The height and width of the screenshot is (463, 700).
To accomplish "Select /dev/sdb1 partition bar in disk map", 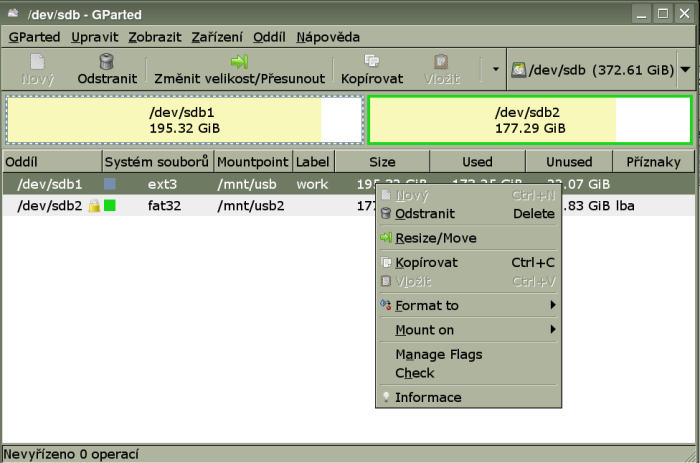I will (x=183, y=120).
